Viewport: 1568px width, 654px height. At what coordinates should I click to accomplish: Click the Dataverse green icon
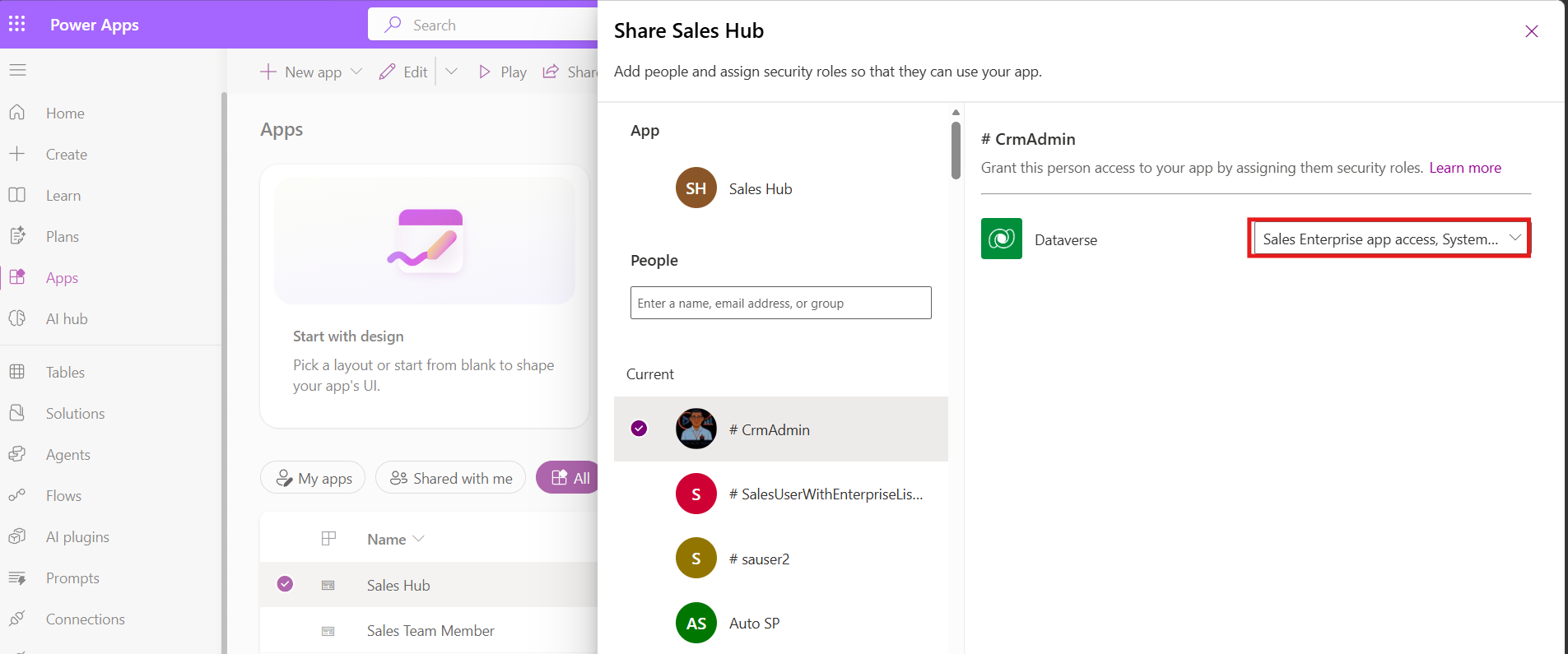[1002, 239]
